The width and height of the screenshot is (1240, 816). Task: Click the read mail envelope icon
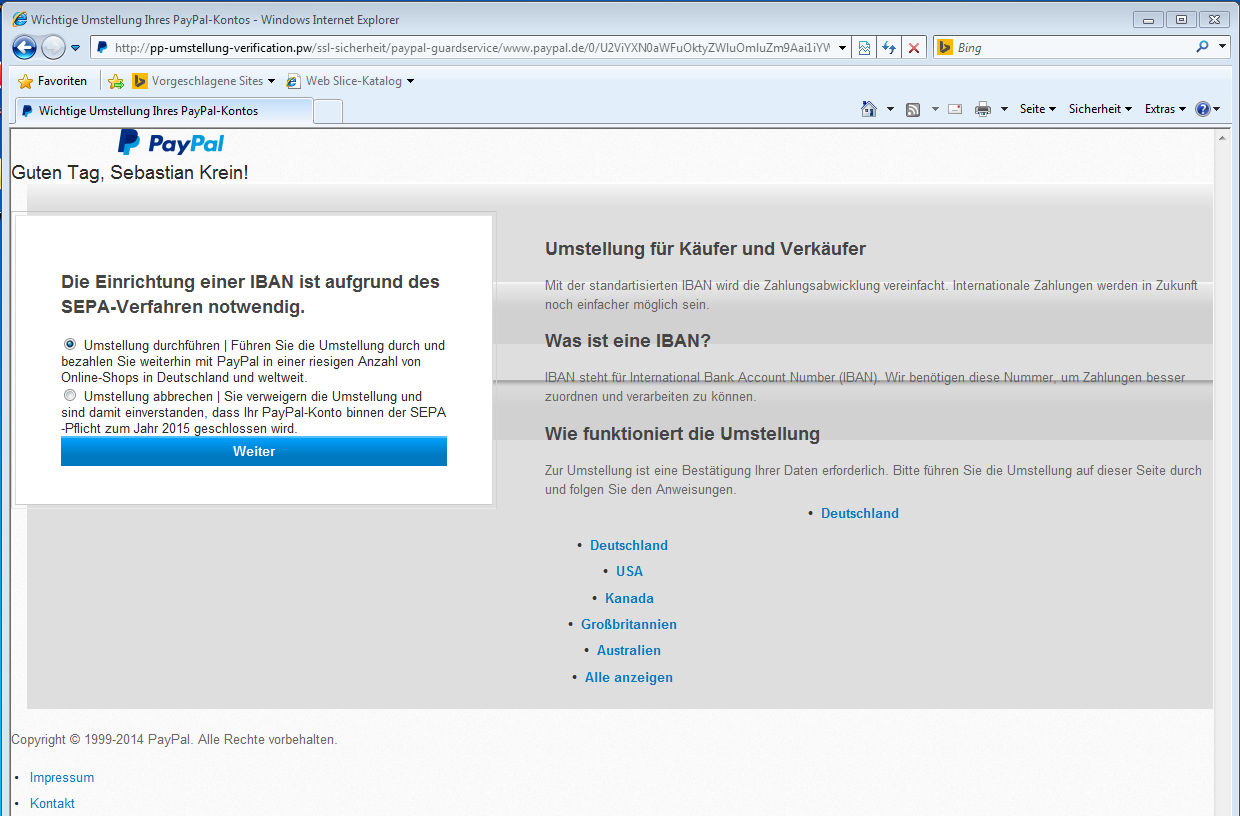click(x=955, y=109)
